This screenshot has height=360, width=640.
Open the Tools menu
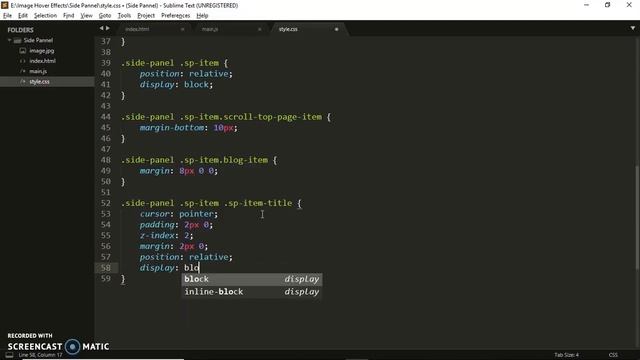124,16
